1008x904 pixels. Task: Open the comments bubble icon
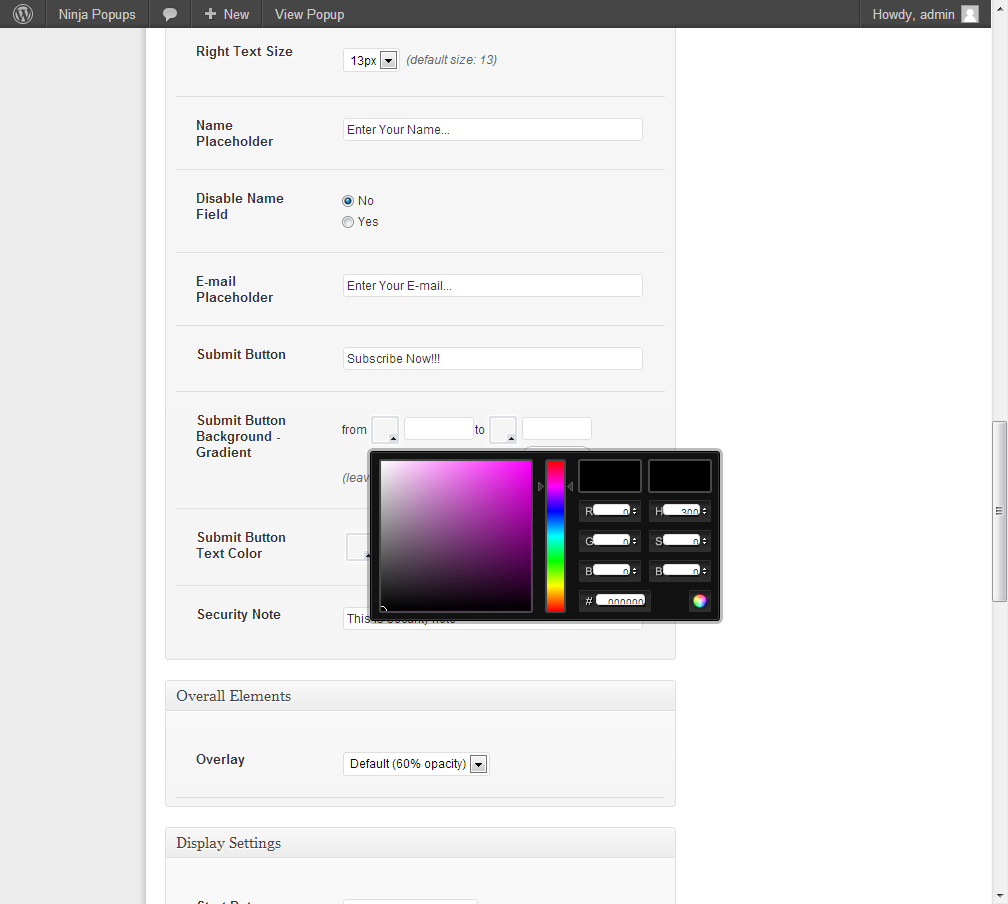click(170, 14)
